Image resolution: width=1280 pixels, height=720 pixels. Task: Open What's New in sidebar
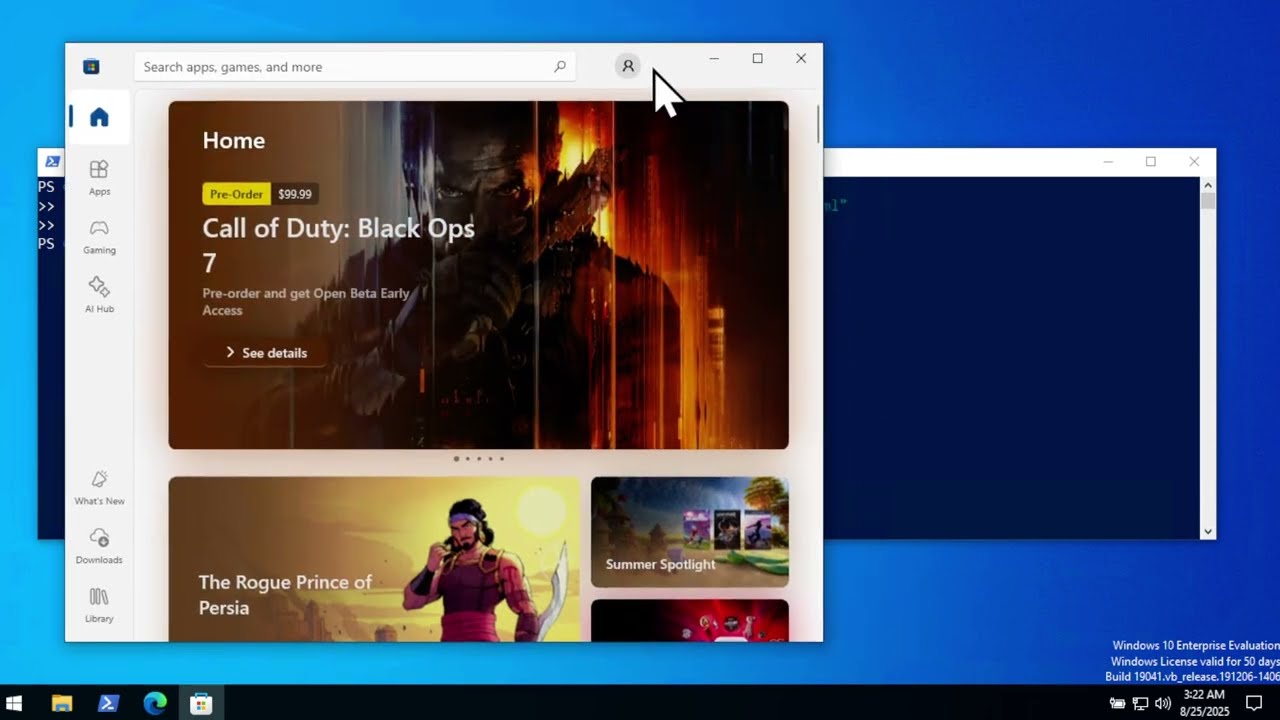[x=99, y=487]
